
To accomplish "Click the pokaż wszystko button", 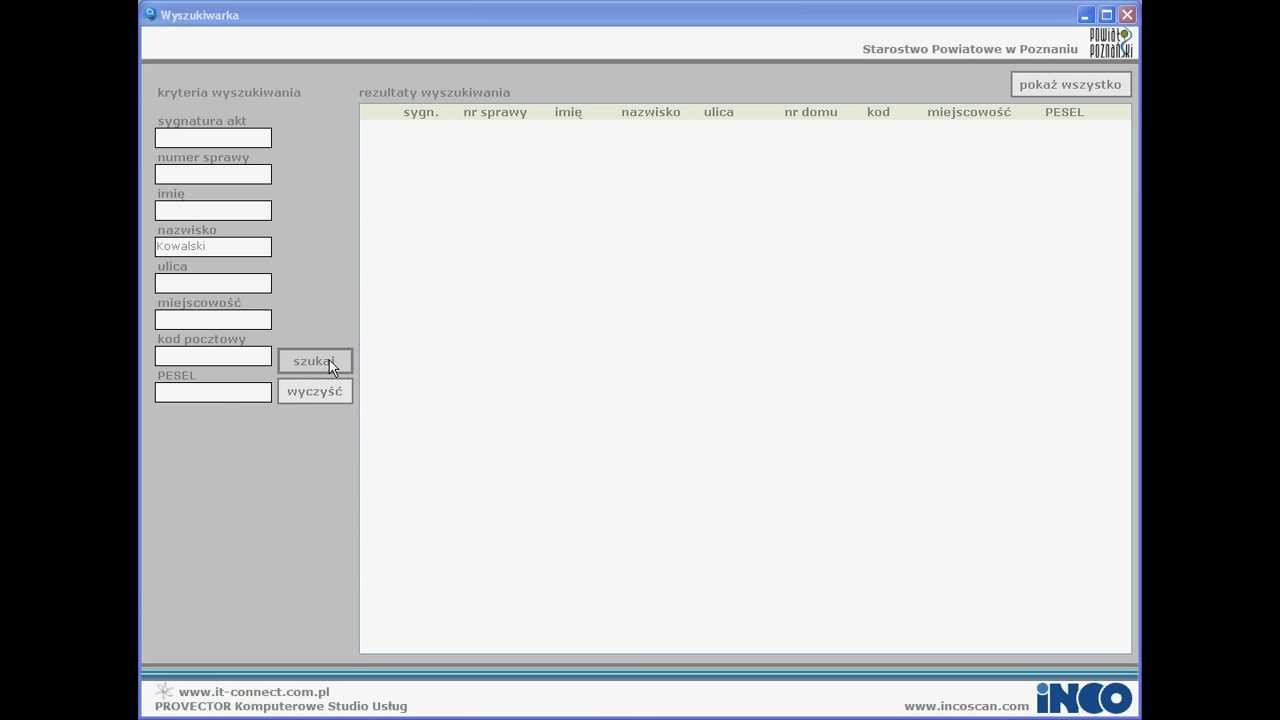I will click(1070, 84).
